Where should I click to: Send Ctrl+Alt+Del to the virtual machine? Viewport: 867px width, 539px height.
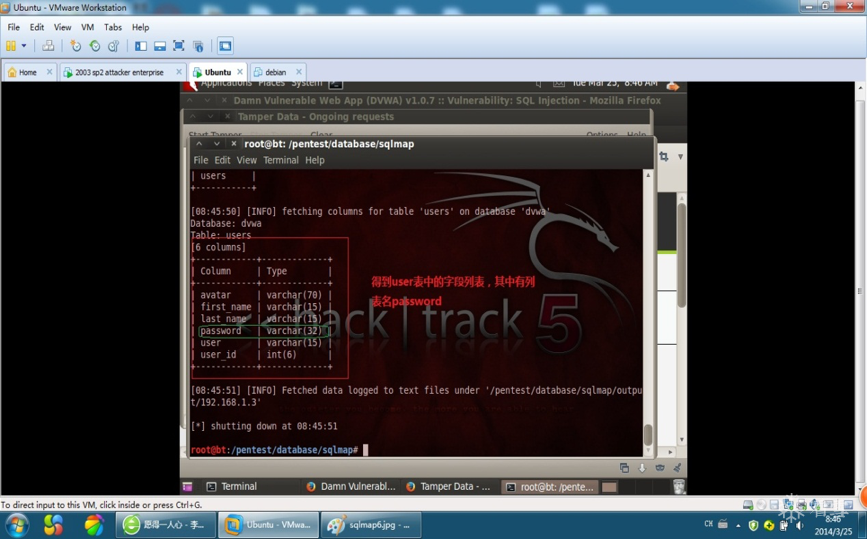(x=48, y=46)
